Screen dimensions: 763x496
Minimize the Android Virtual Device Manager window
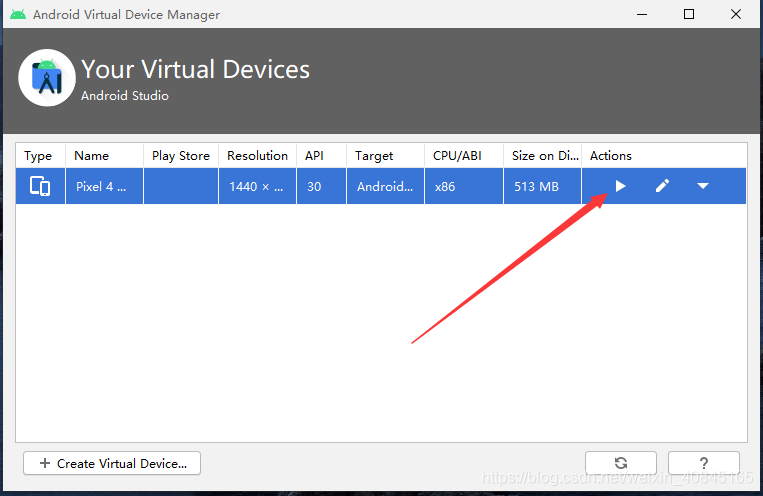pos(642,14)
